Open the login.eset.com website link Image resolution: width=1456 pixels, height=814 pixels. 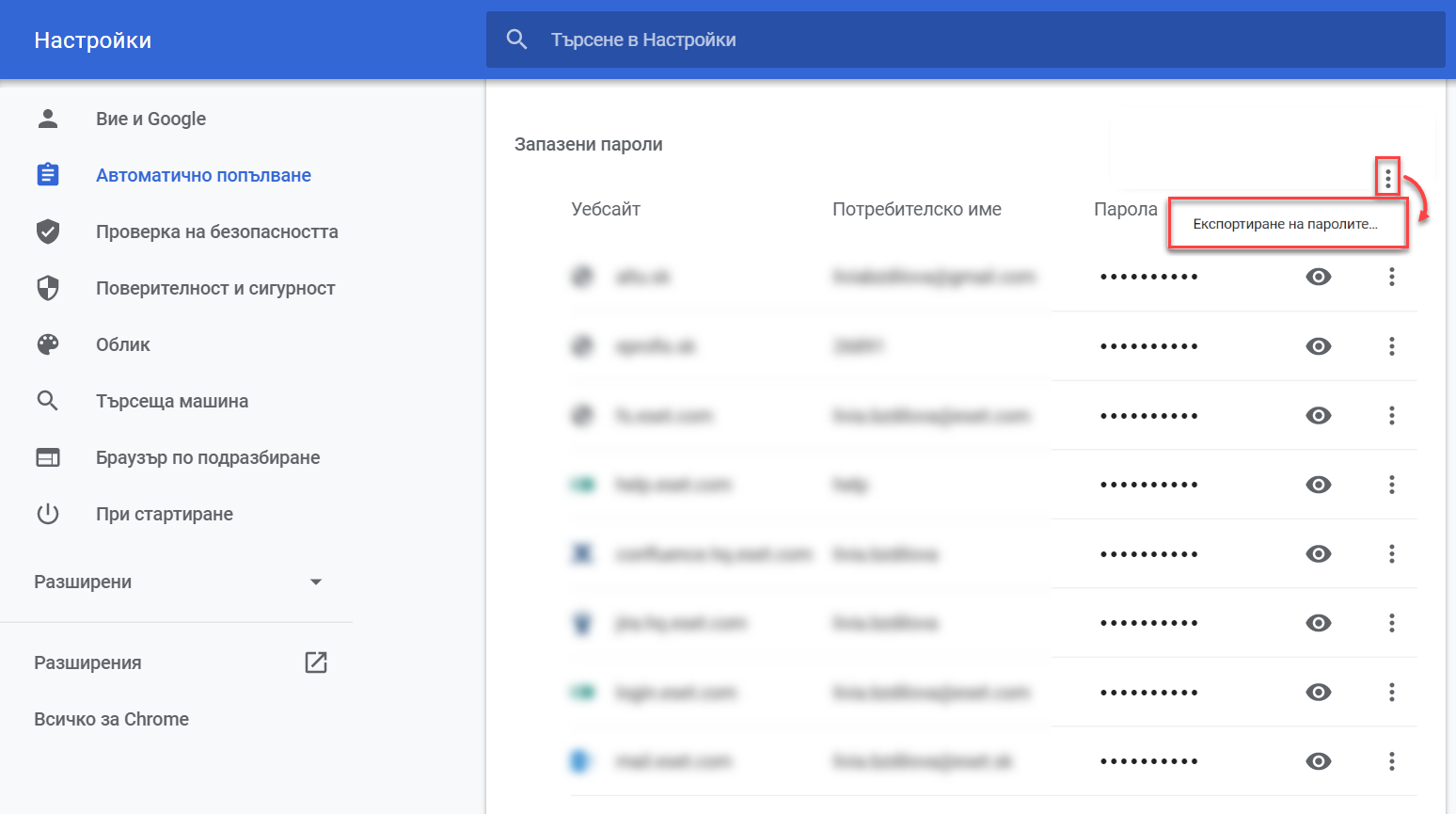(676, 693)
